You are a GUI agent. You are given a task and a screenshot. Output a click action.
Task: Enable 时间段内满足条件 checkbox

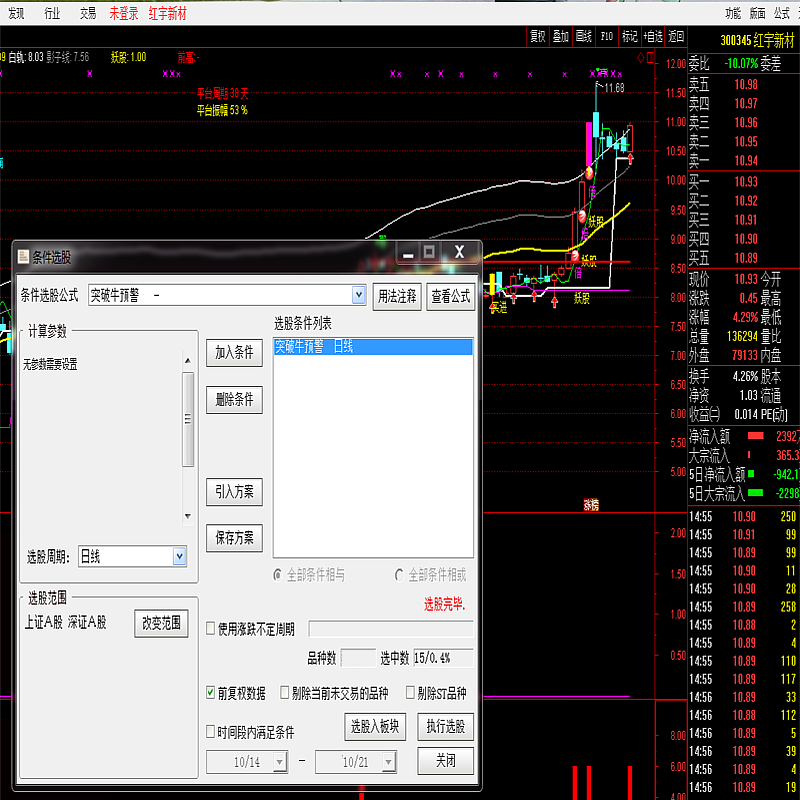pos(211,731)
